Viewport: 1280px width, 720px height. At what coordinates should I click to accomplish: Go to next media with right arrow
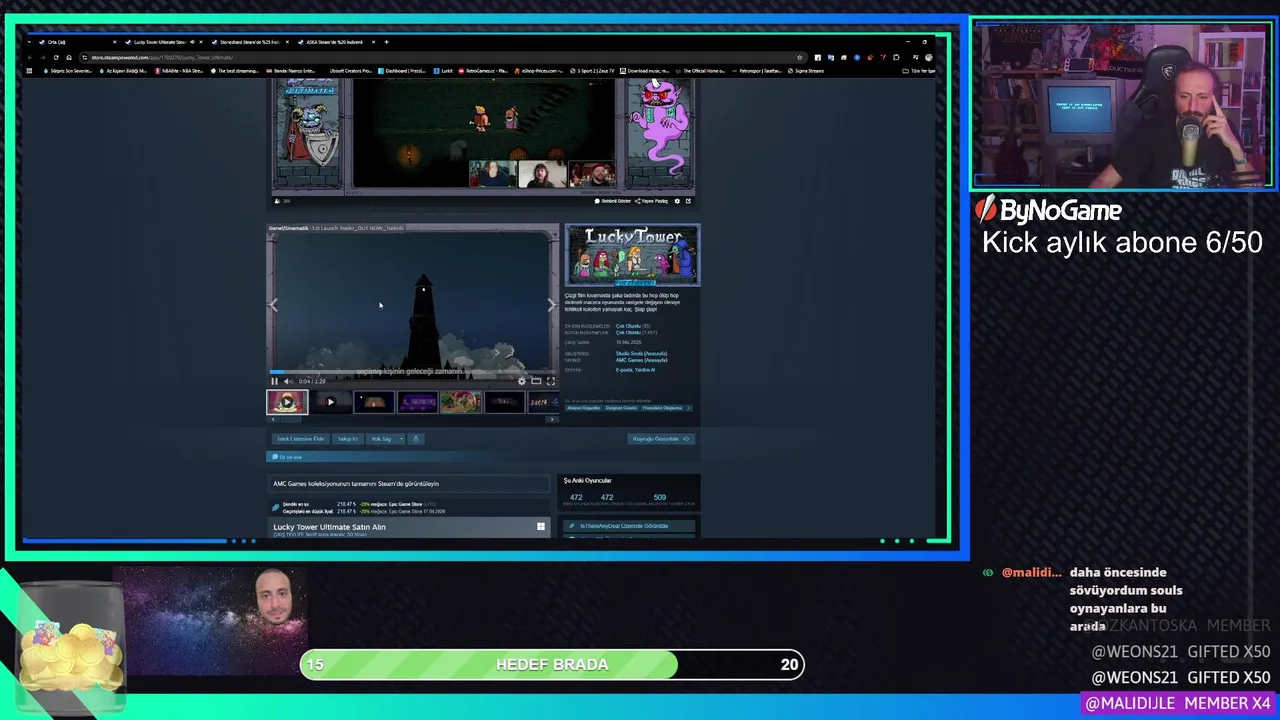pos(550,305)
